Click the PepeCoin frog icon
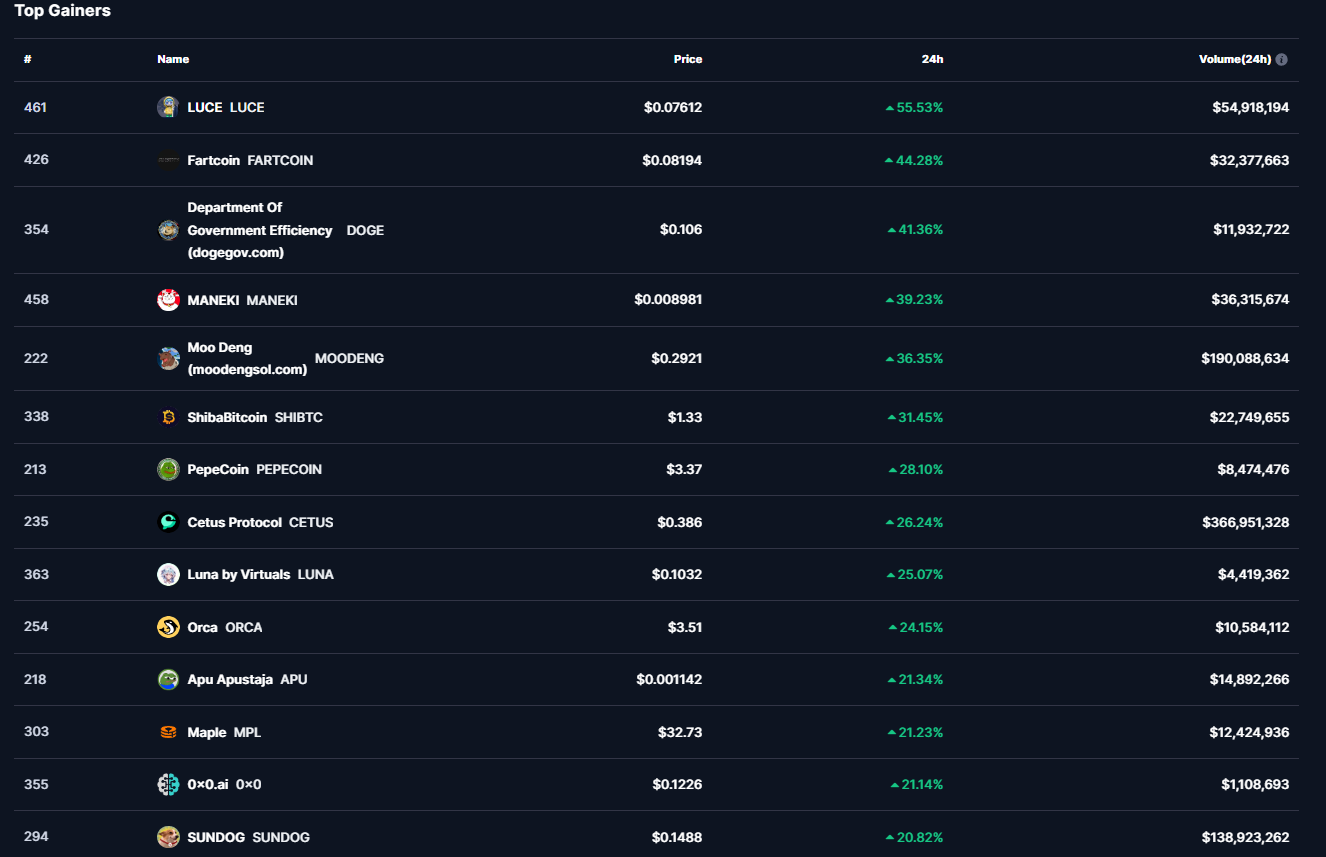Viewport: 1326px width, 857px height. click(168, 469)
